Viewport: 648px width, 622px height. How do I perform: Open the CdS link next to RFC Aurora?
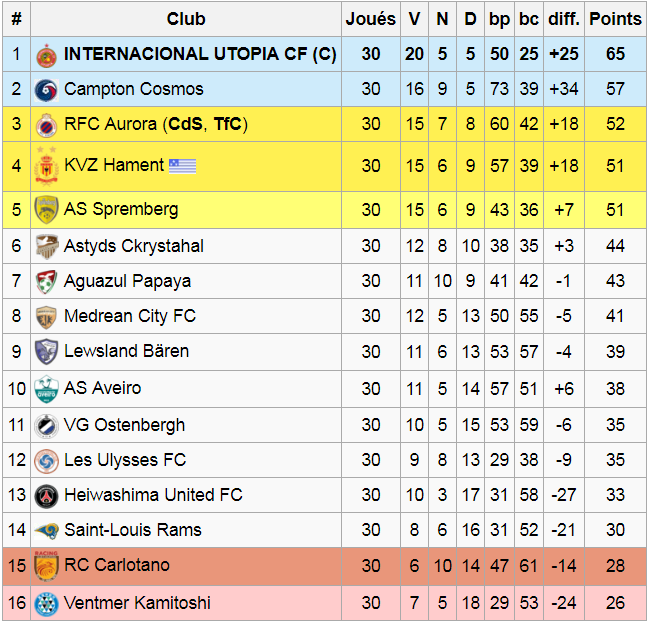(x=185, y=125)
